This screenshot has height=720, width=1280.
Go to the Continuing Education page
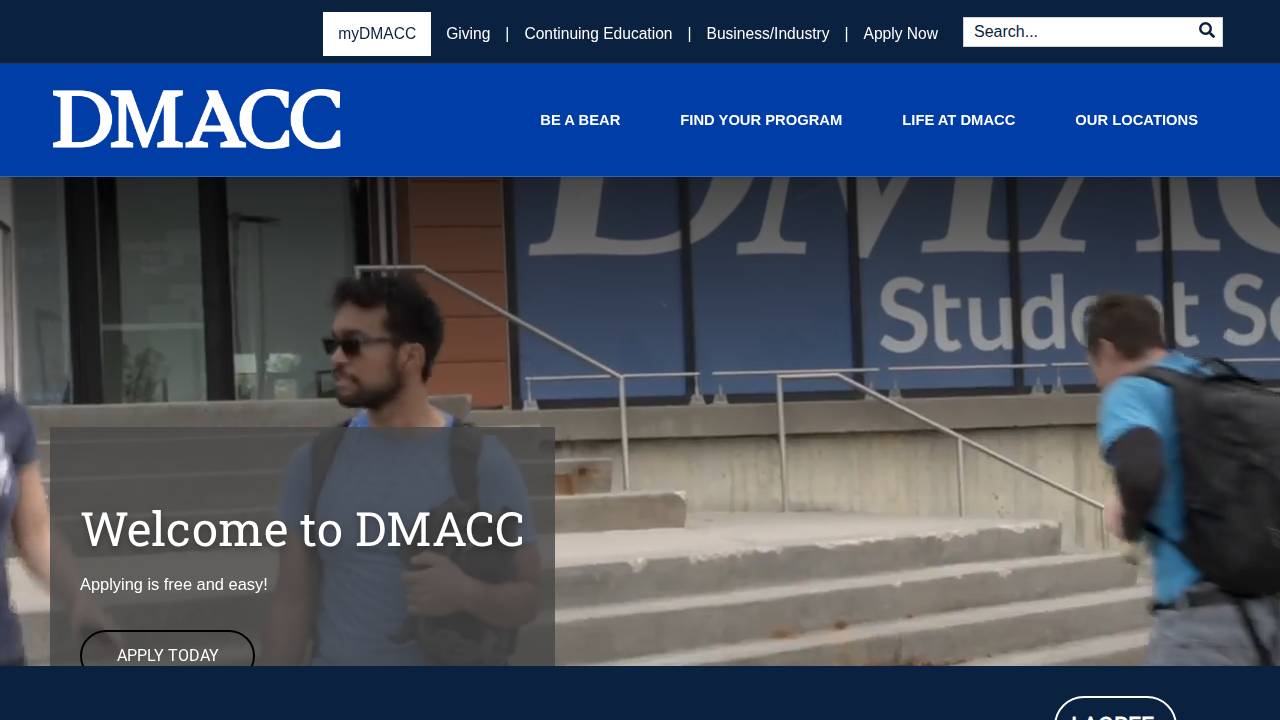click(598, 34)
